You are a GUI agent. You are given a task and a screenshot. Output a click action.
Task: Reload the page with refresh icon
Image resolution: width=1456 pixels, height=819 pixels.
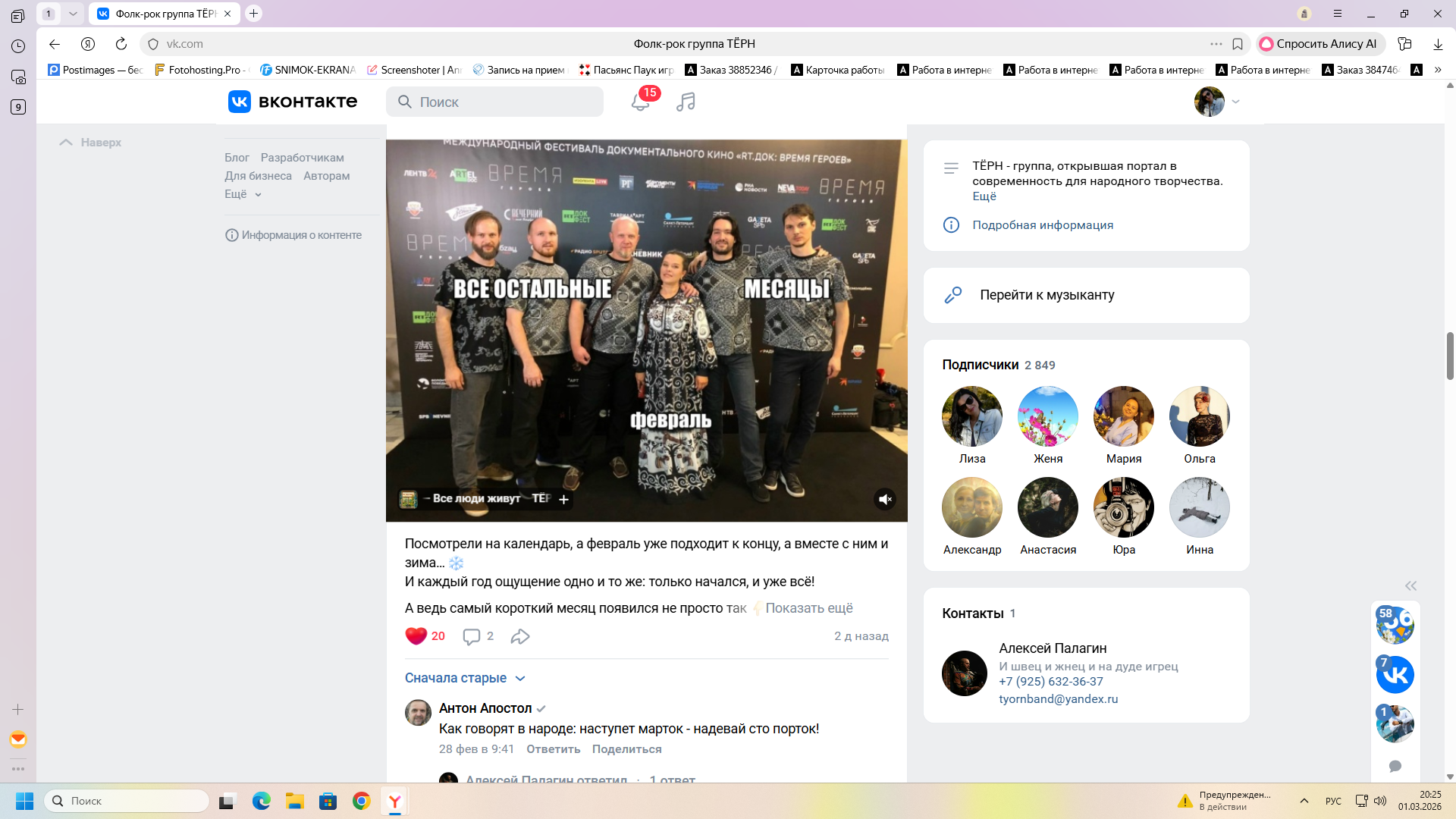pos(121,44)
